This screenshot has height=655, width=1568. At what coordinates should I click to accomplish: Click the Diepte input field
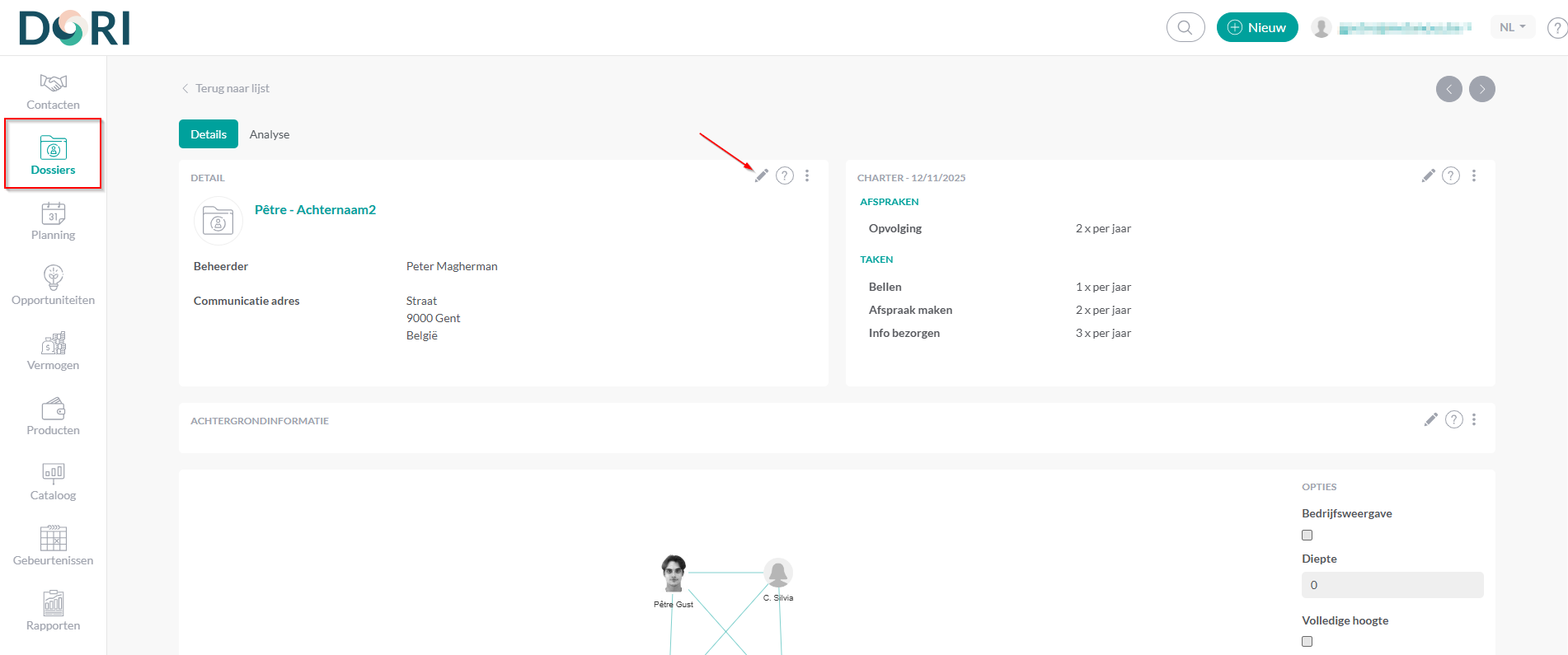[x=1392, y=585]
